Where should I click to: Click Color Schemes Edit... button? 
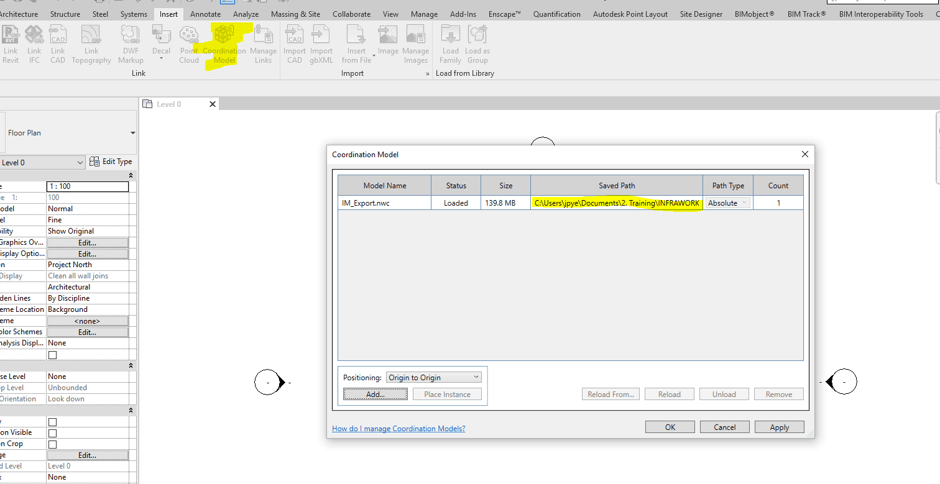[x=88, y=332]
